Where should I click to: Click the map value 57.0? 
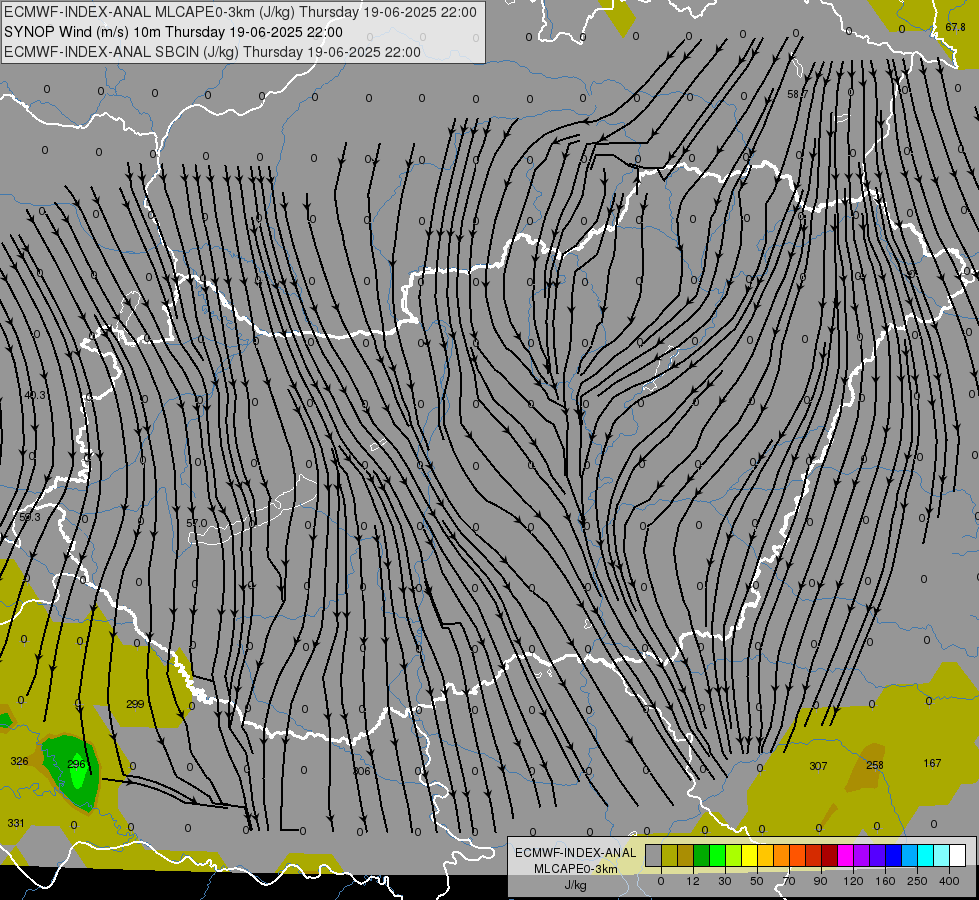(x=197, y=523)
